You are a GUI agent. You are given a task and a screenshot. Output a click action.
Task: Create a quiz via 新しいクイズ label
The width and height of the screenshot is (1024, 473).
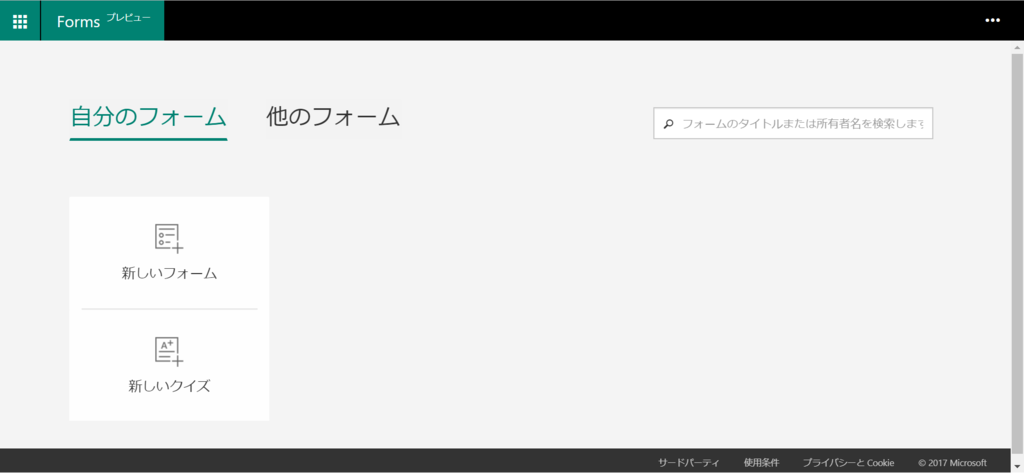[x=169, y=386]
